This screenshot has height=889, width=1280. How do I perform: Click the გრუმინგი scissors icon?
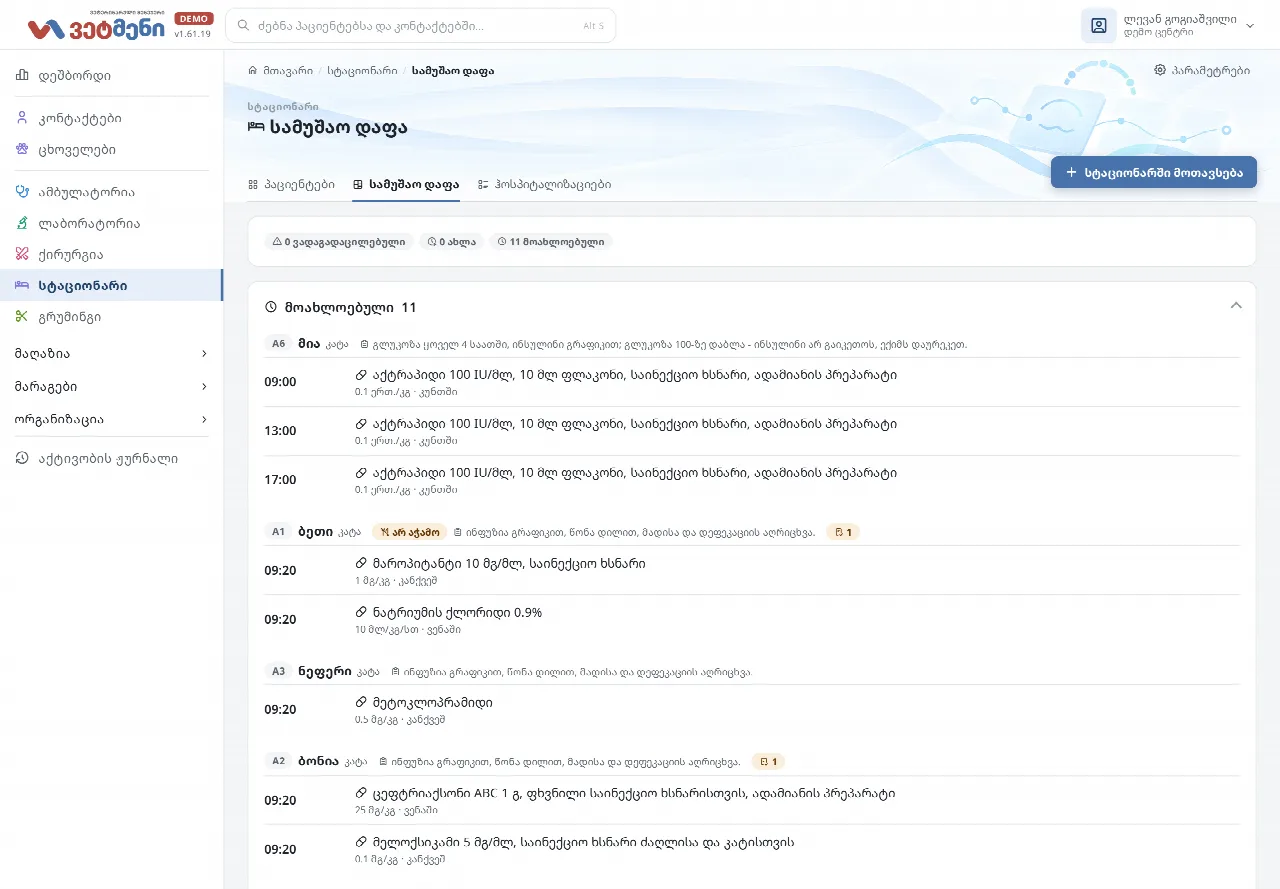click(x=22, y=317)
